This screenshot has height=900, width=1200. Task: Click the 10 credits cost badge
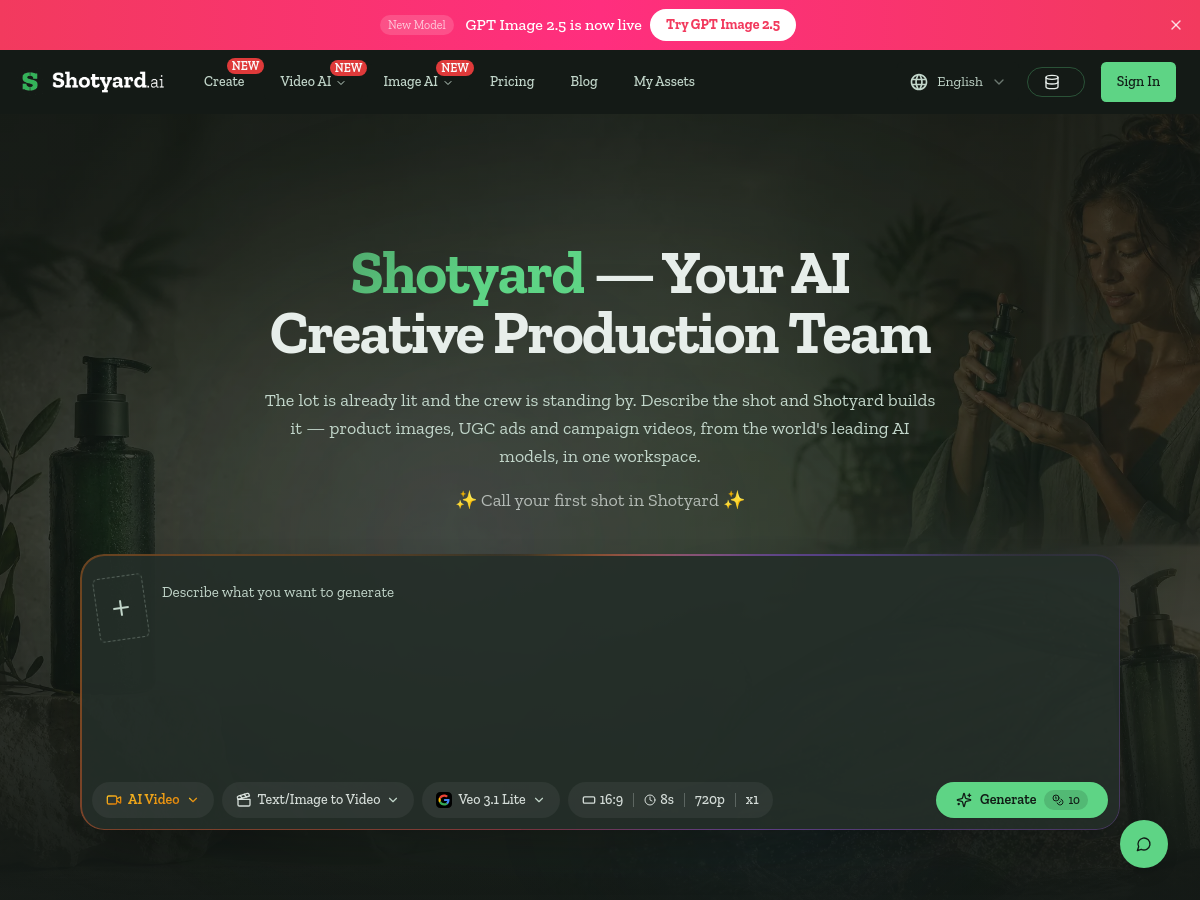1066,800
